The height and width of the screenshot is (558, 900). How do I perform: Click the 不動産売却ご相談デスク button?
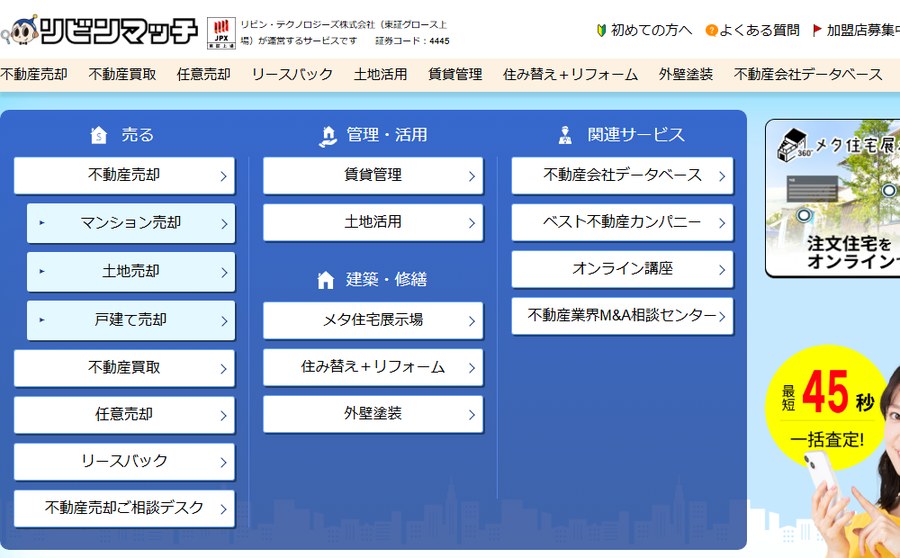click(x=125, y=509)
